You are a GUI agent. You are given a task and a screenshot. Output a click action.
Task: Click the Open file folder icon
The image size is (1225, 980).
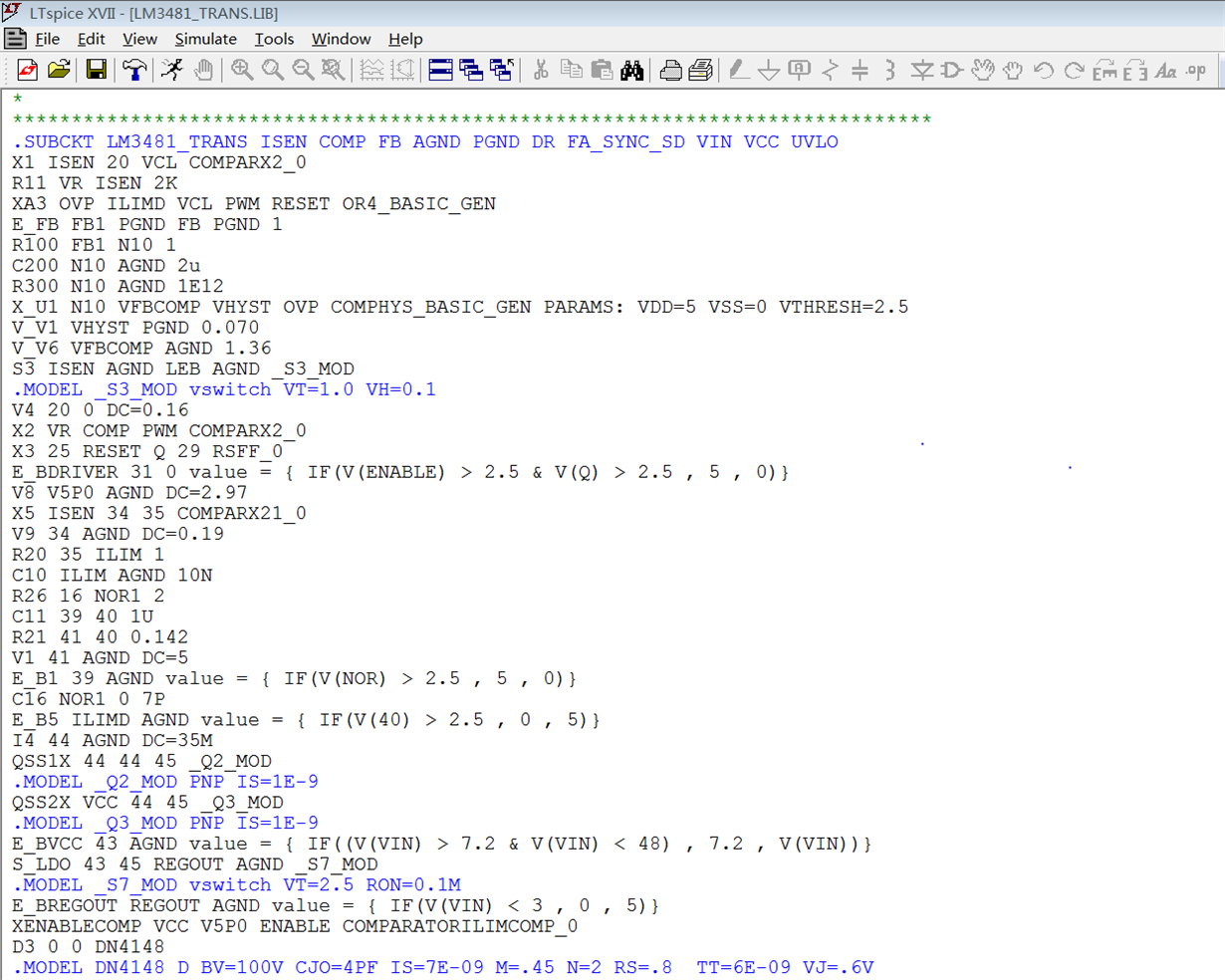point(59,70)
